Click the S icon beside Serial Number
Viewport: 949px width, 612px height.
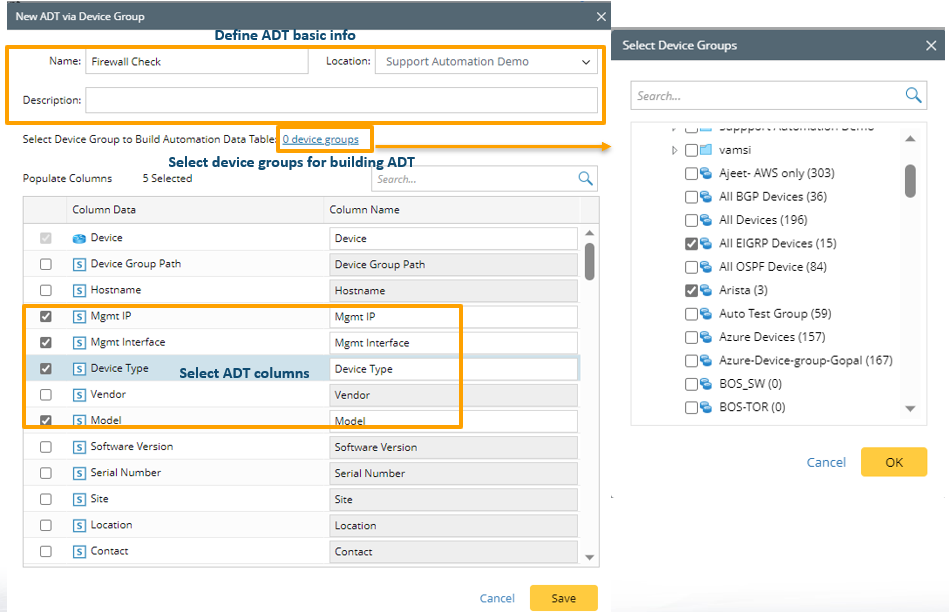click(79, 473)
